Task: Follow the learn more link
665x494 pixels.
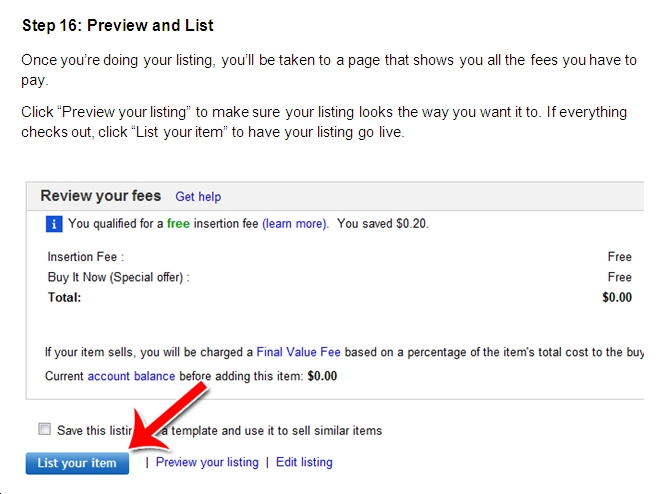Action: 295,223
